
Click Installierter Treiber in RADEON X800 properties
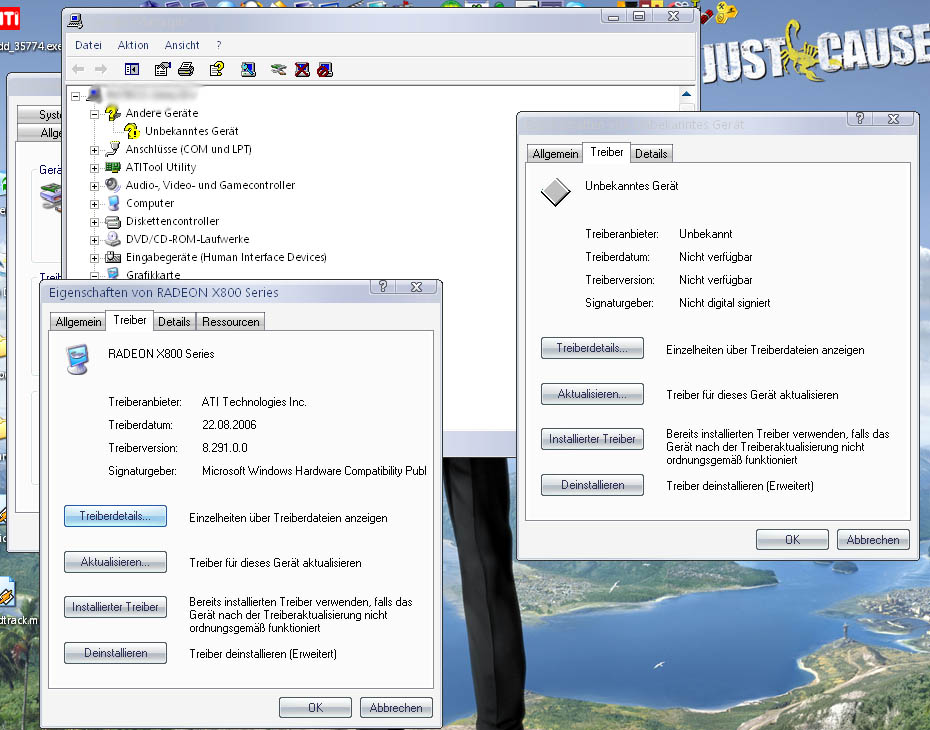point(115,607)
